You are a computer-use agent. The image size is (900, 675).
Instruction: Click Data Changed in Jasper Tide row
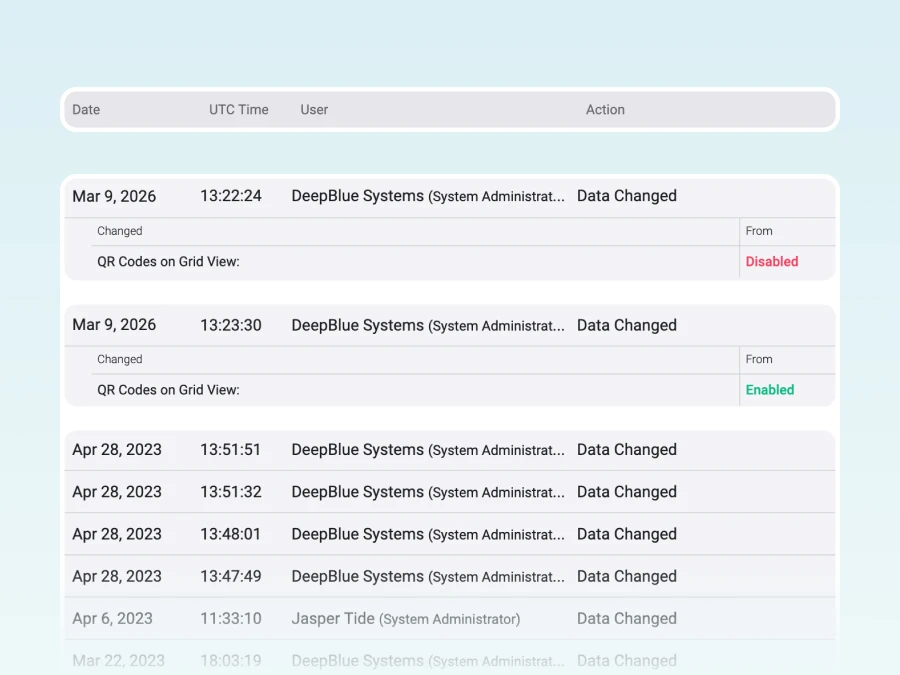[x=627, y=619]
